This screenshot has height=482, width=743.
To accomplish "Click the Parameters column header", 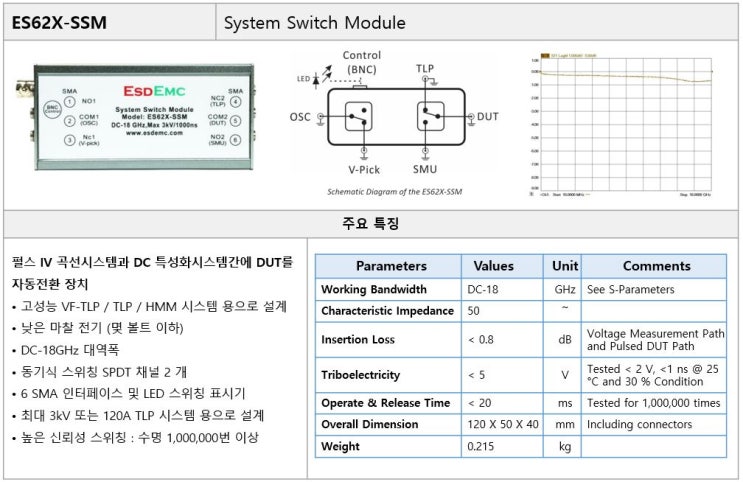I will point(391,266).
